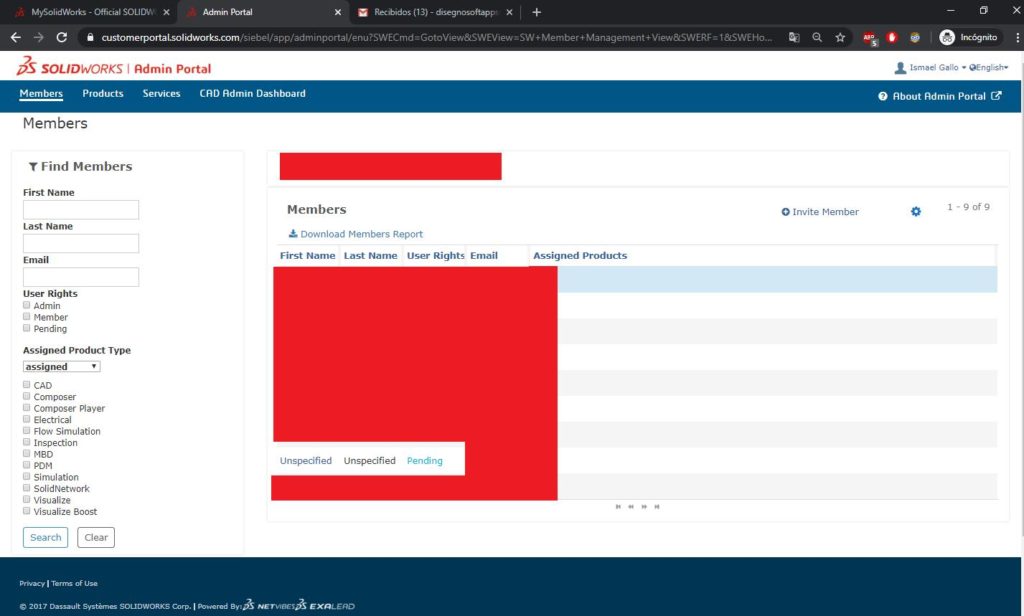Click the external link icon after About Admin Portal
This screenshot has height=616, width=1024.
coord(996,95)
